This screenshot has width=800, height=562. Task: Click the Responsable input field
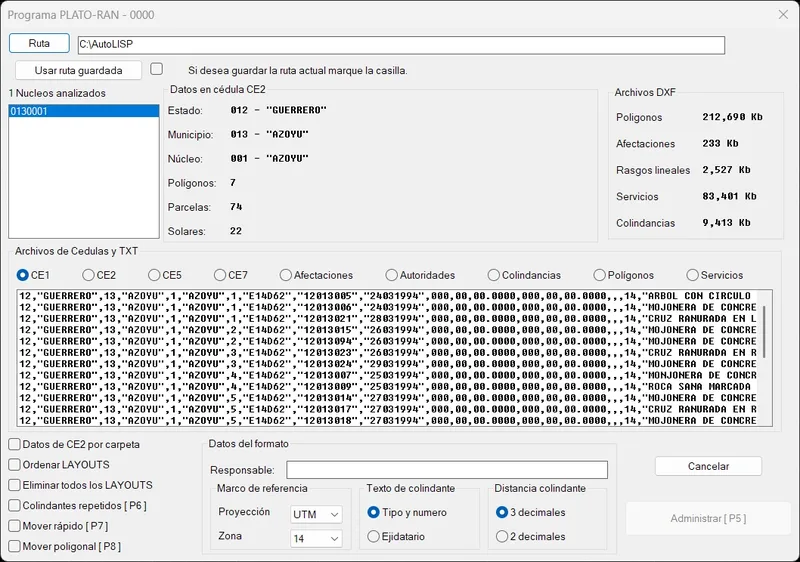(x=447, y=470)
